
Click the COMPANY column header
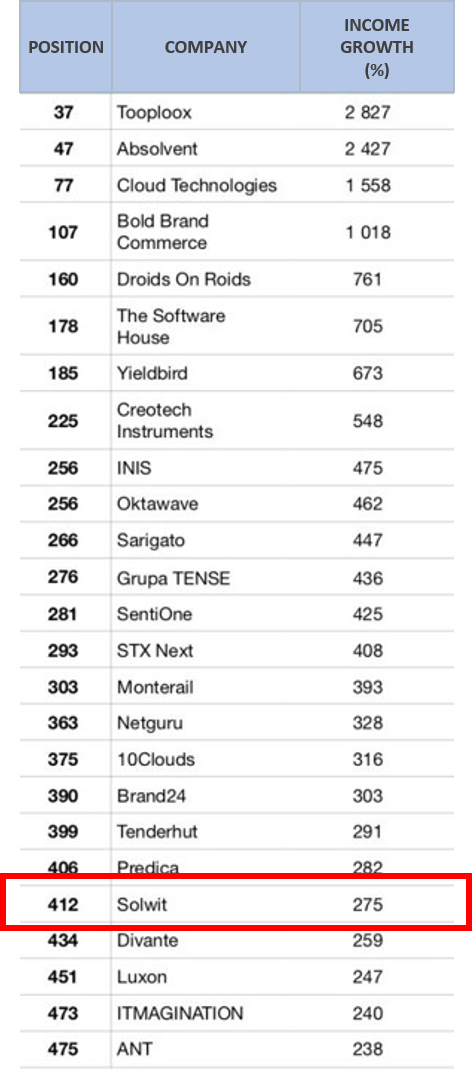coord(205,47)
